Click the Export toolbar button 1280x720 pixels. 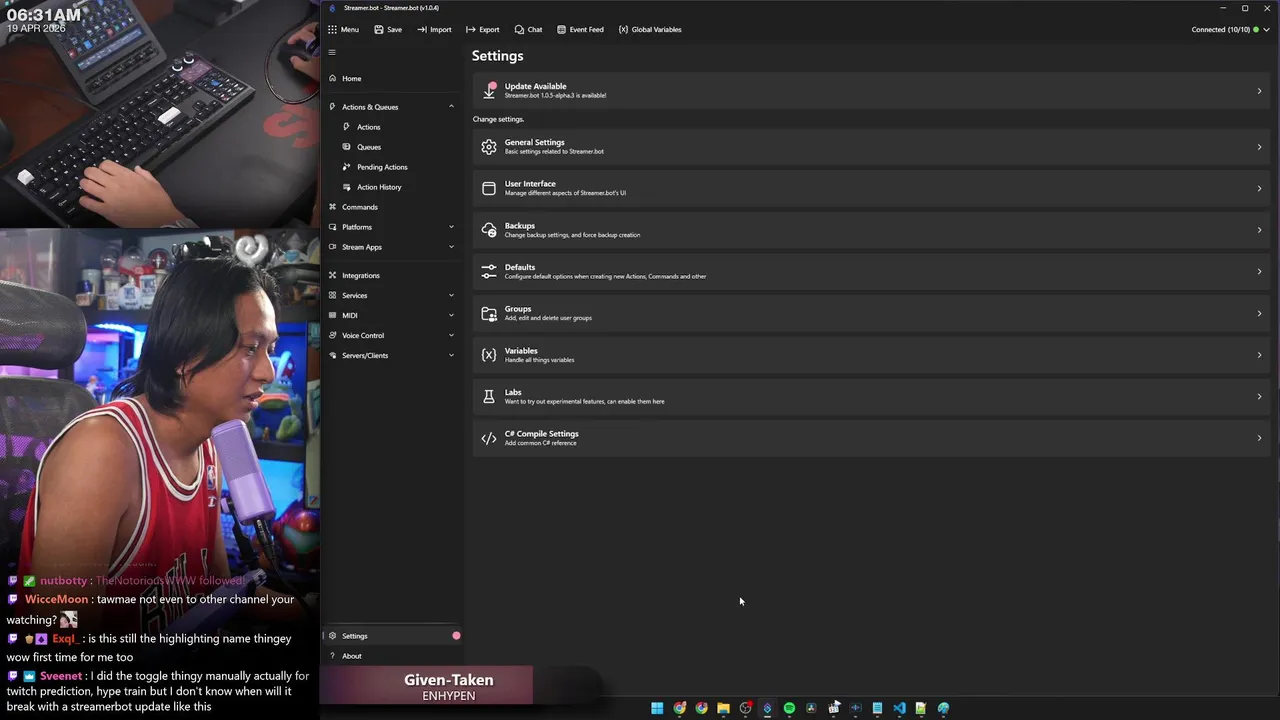coord(483,29)
